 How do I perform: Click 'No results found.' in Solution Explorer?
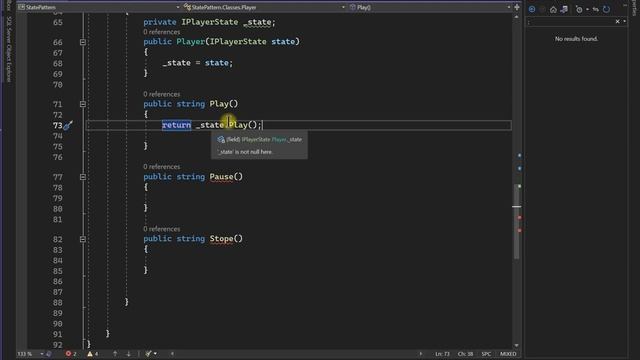pyautogui.click(x=576, y=39)
